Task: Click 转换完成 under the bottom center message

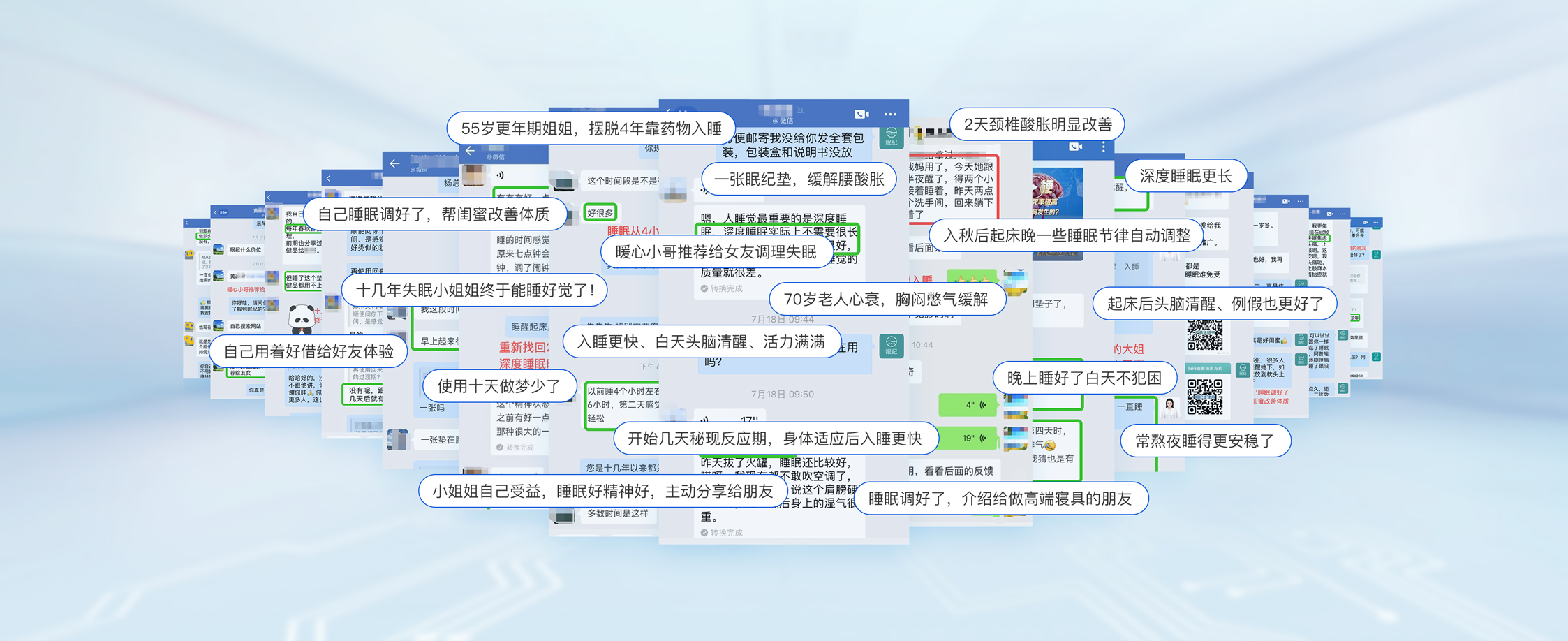Action: [x=725, y=533]
